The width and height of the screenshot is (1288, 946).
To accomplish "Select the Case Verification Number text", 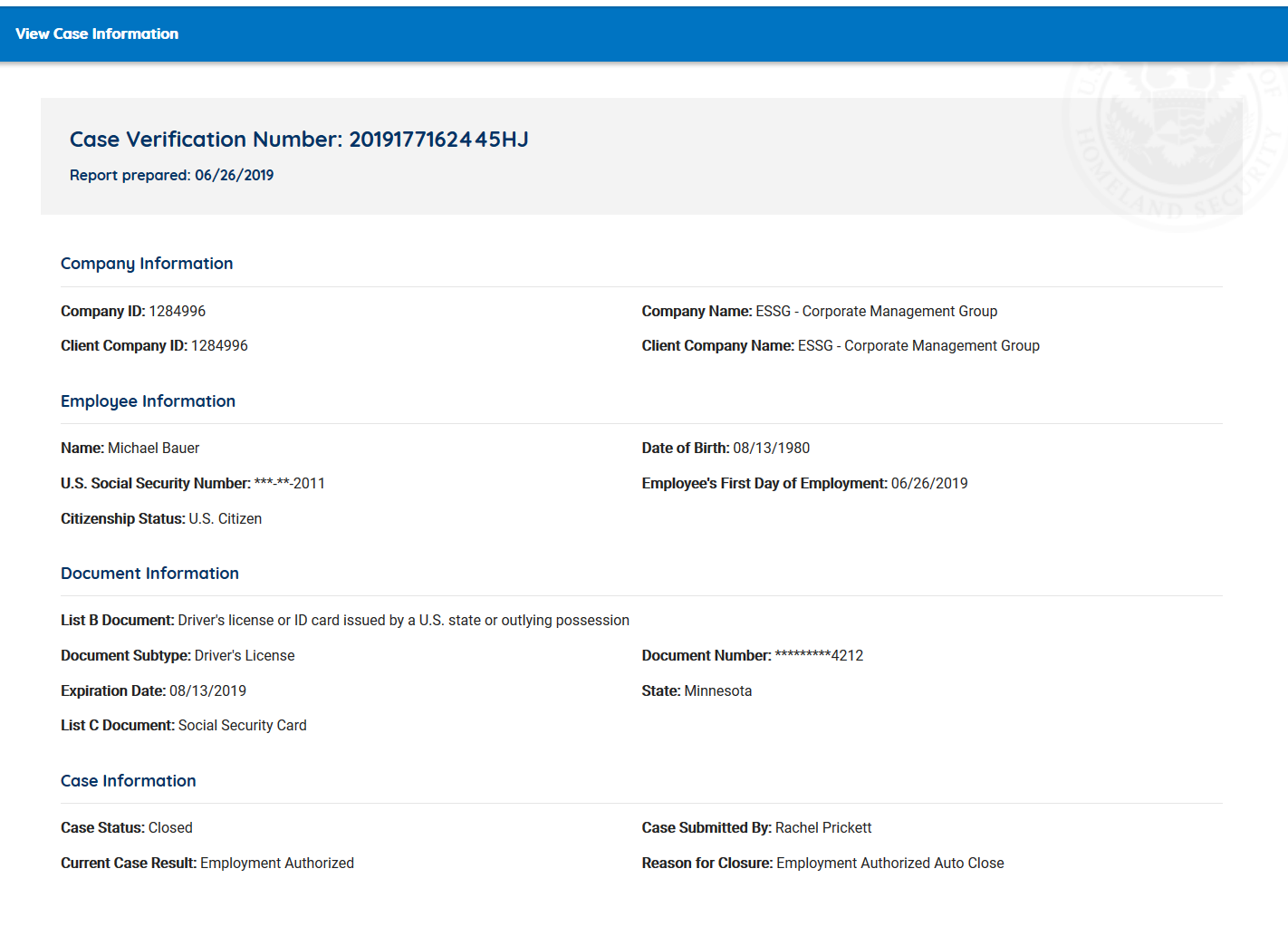I will 299,140.
